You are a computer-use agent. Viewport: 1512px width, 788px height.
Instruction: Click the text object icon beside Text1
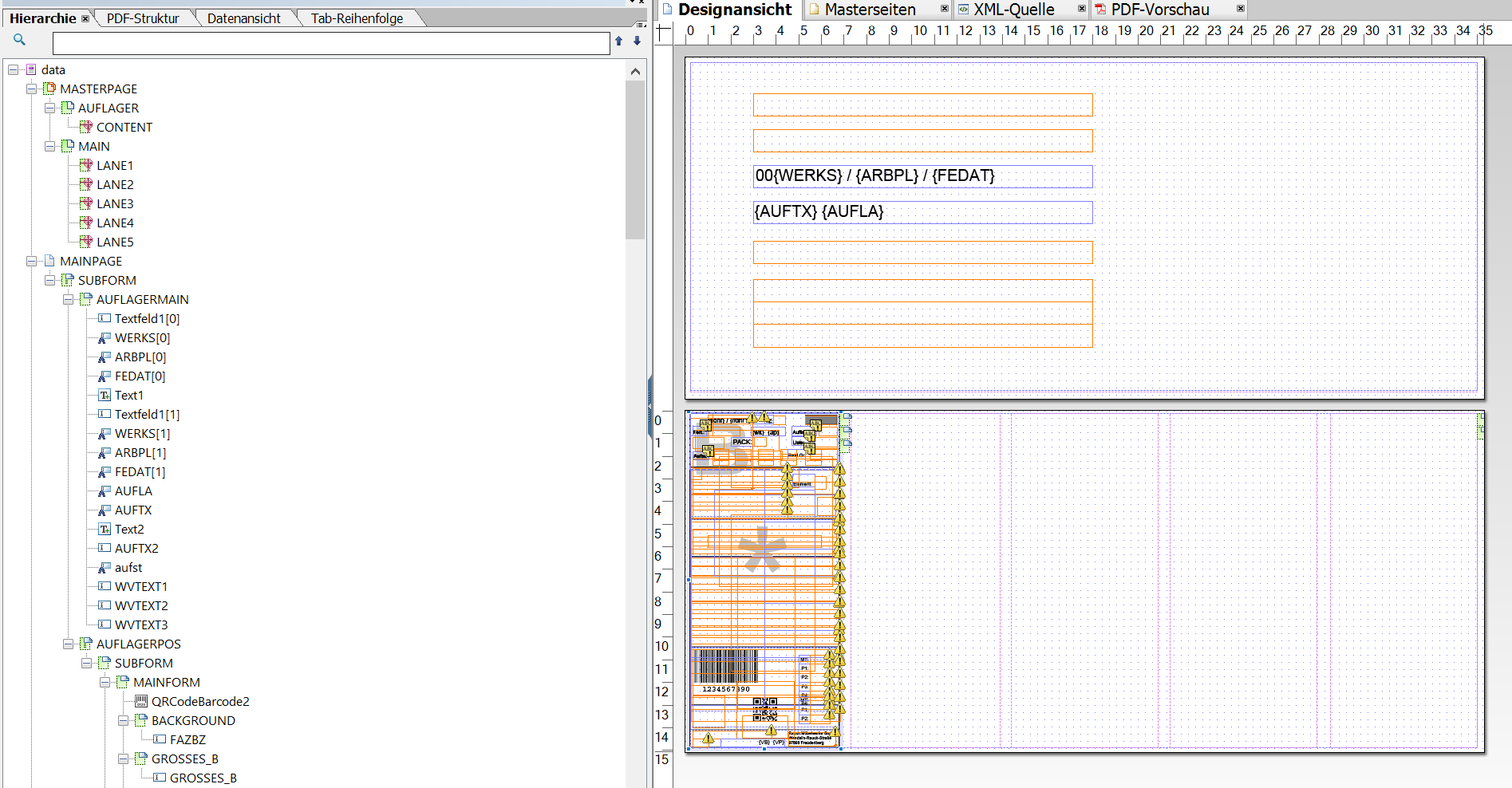pyautogui.click(x=105, y=395)
